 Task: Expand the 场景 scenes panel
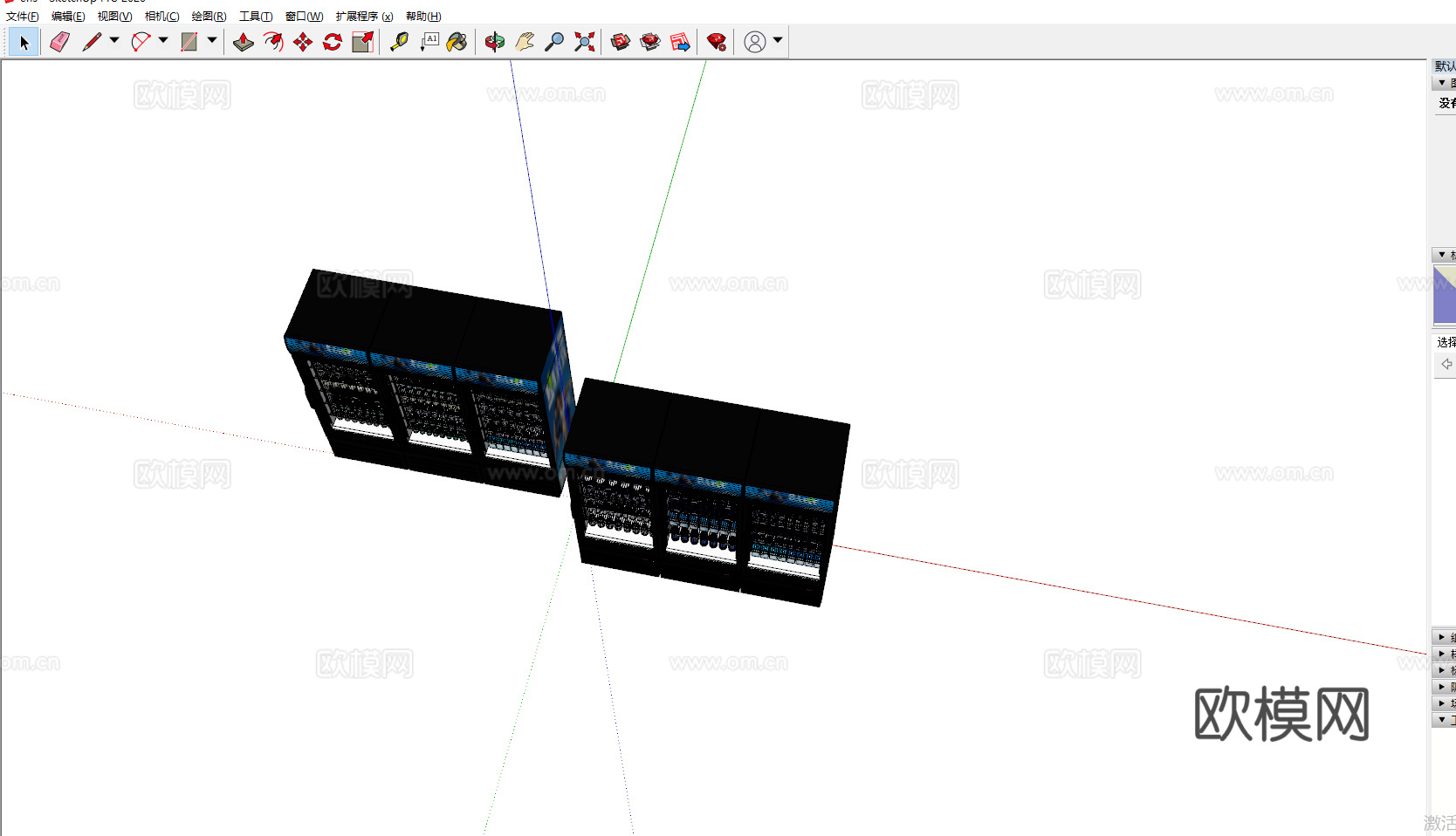1445,703
